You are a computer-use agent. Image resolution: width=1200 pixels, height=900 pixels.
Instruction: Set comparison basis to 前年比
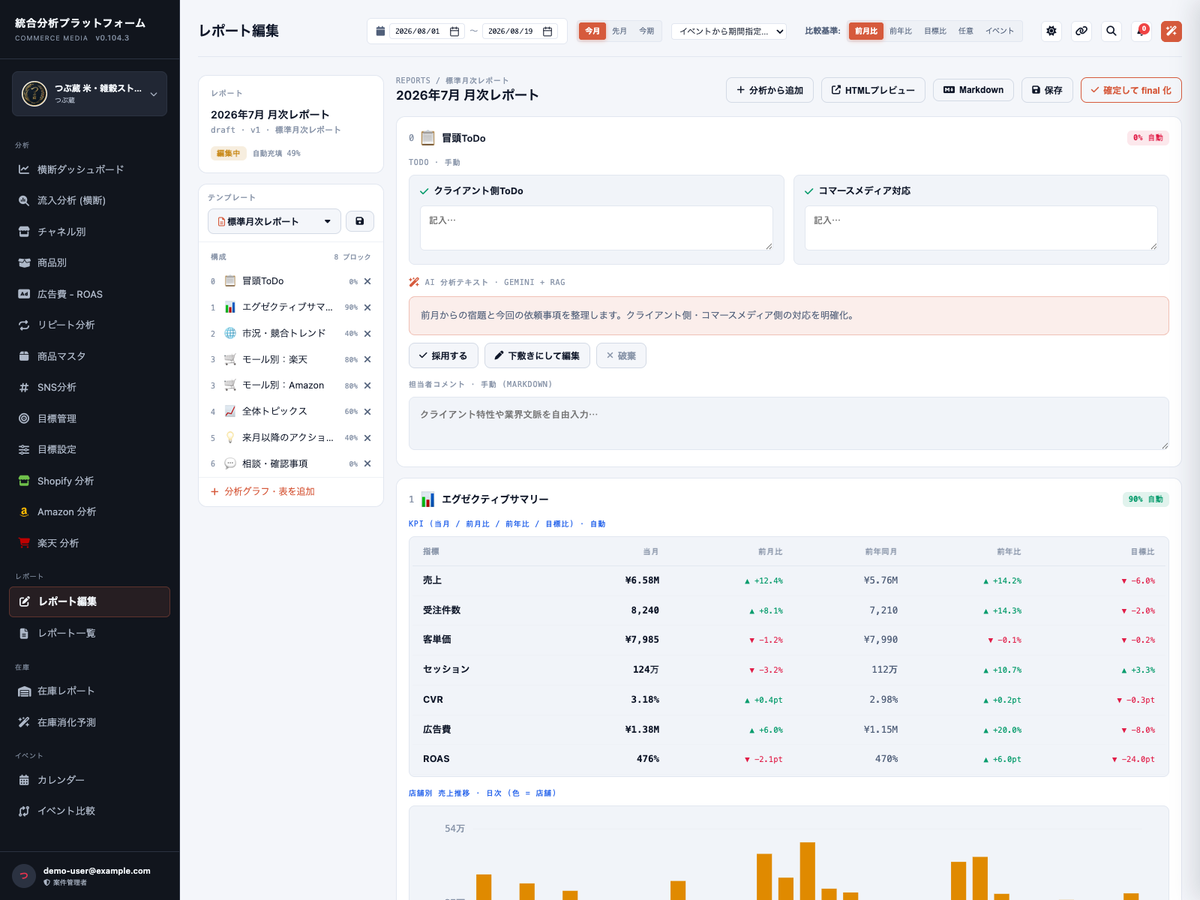901,31
